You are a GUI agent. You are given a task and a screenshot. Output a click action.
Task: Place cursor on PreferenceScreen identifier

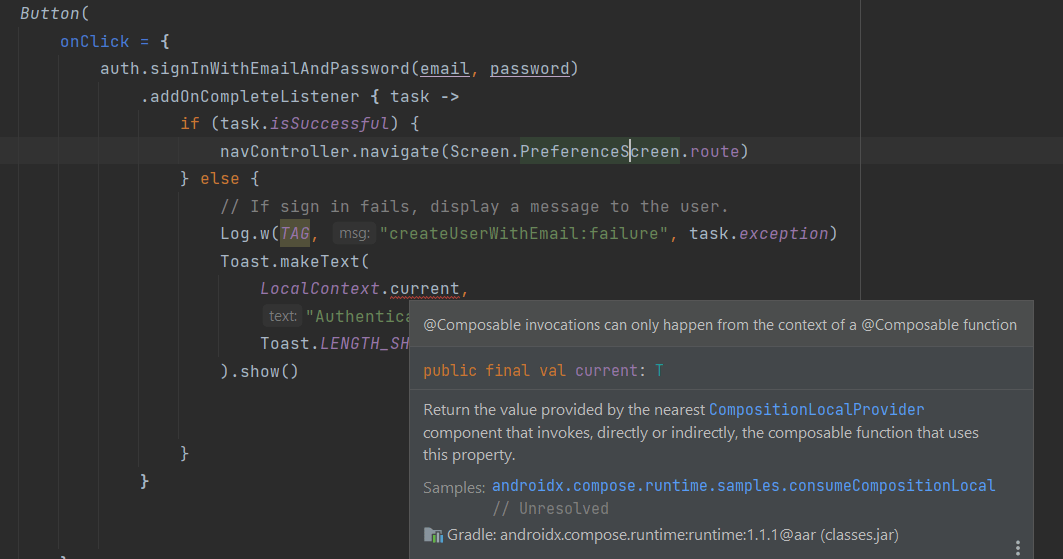tap(599, 151)
